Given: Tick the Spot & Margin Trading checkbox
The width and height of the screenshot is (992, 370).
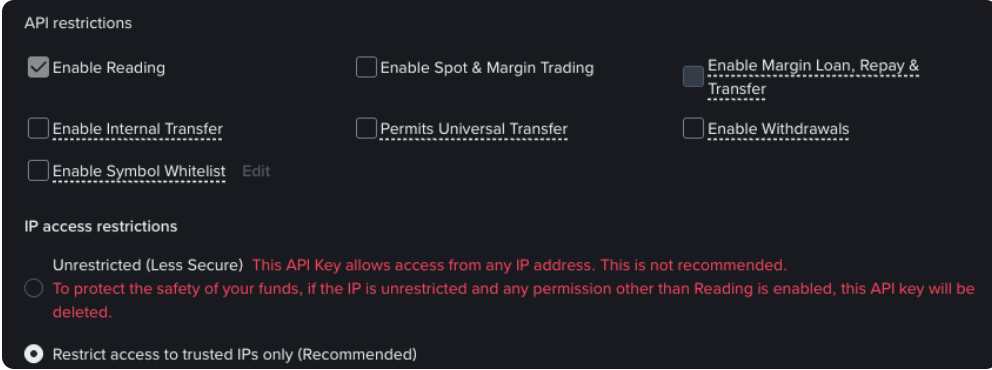Looking at the screenshot, I should [366, 68].
